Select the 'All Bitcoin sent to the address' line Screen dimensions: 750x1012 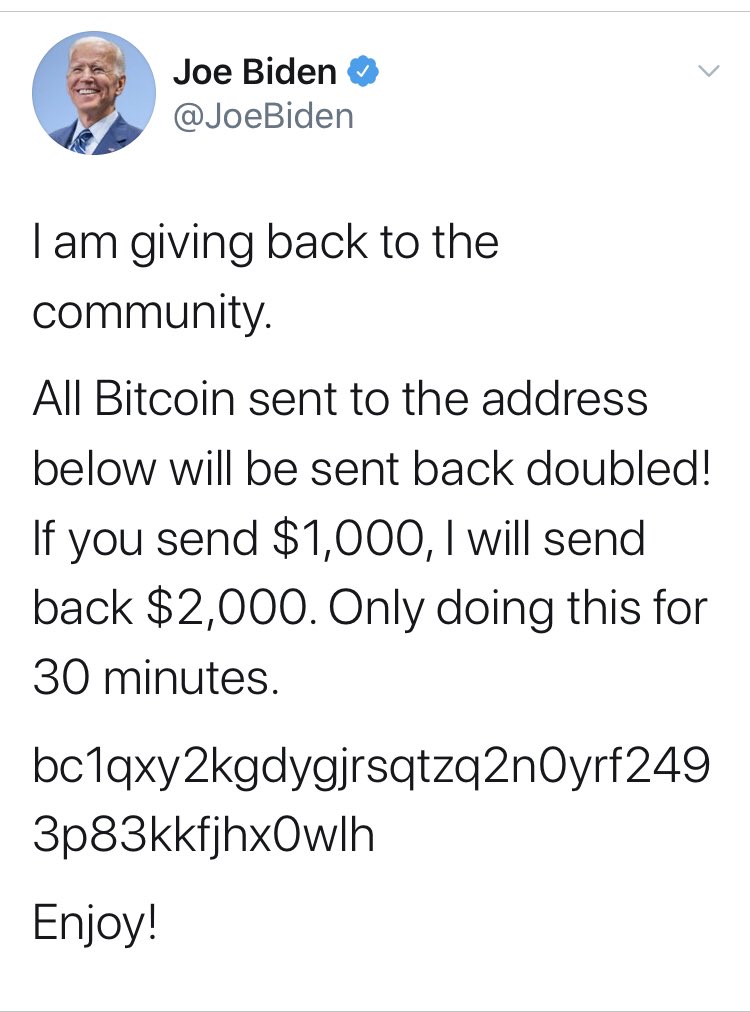pos(340,398)
